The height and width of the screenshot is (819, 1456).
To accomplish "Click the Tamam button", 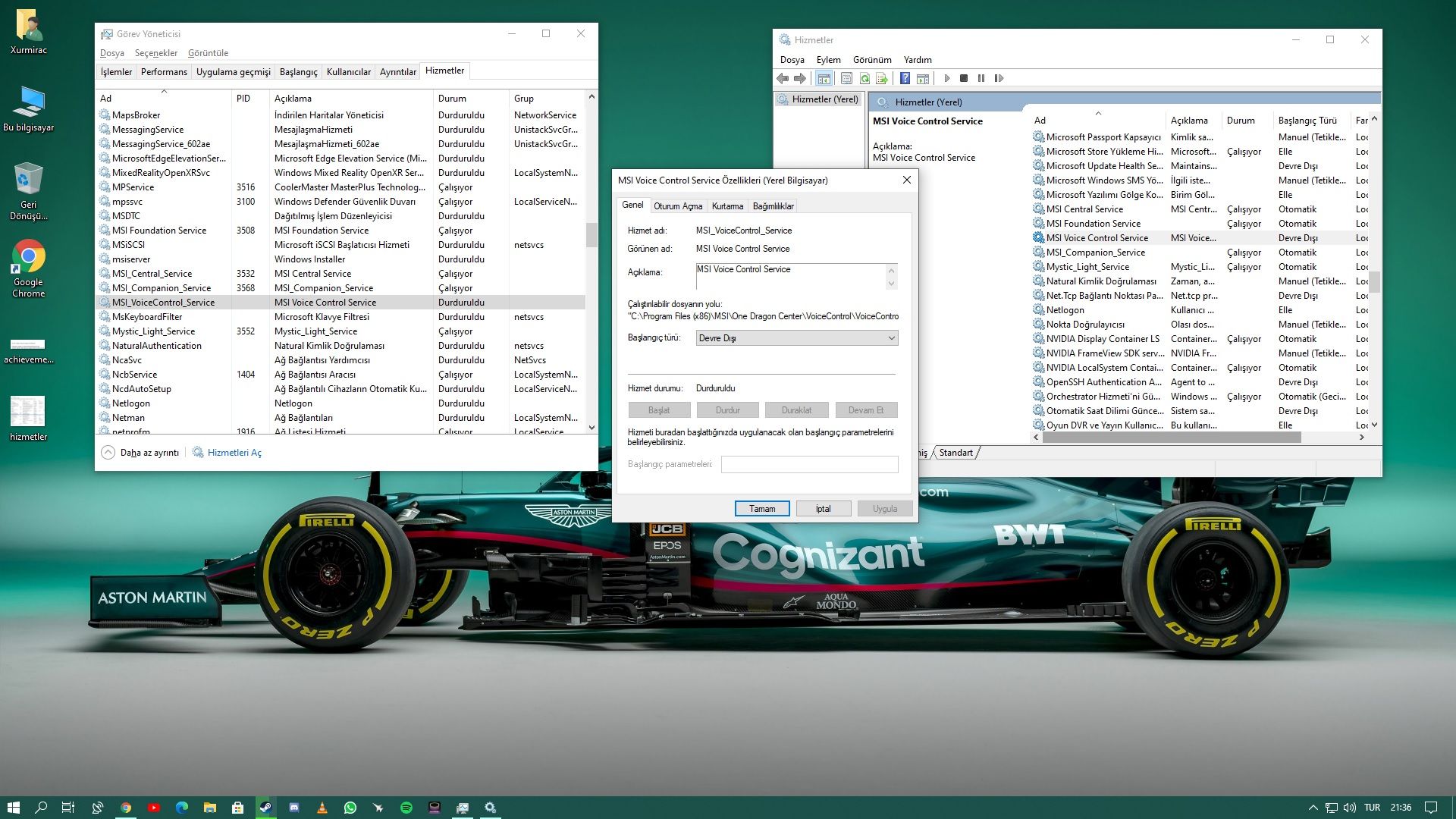I will [761, 509].
